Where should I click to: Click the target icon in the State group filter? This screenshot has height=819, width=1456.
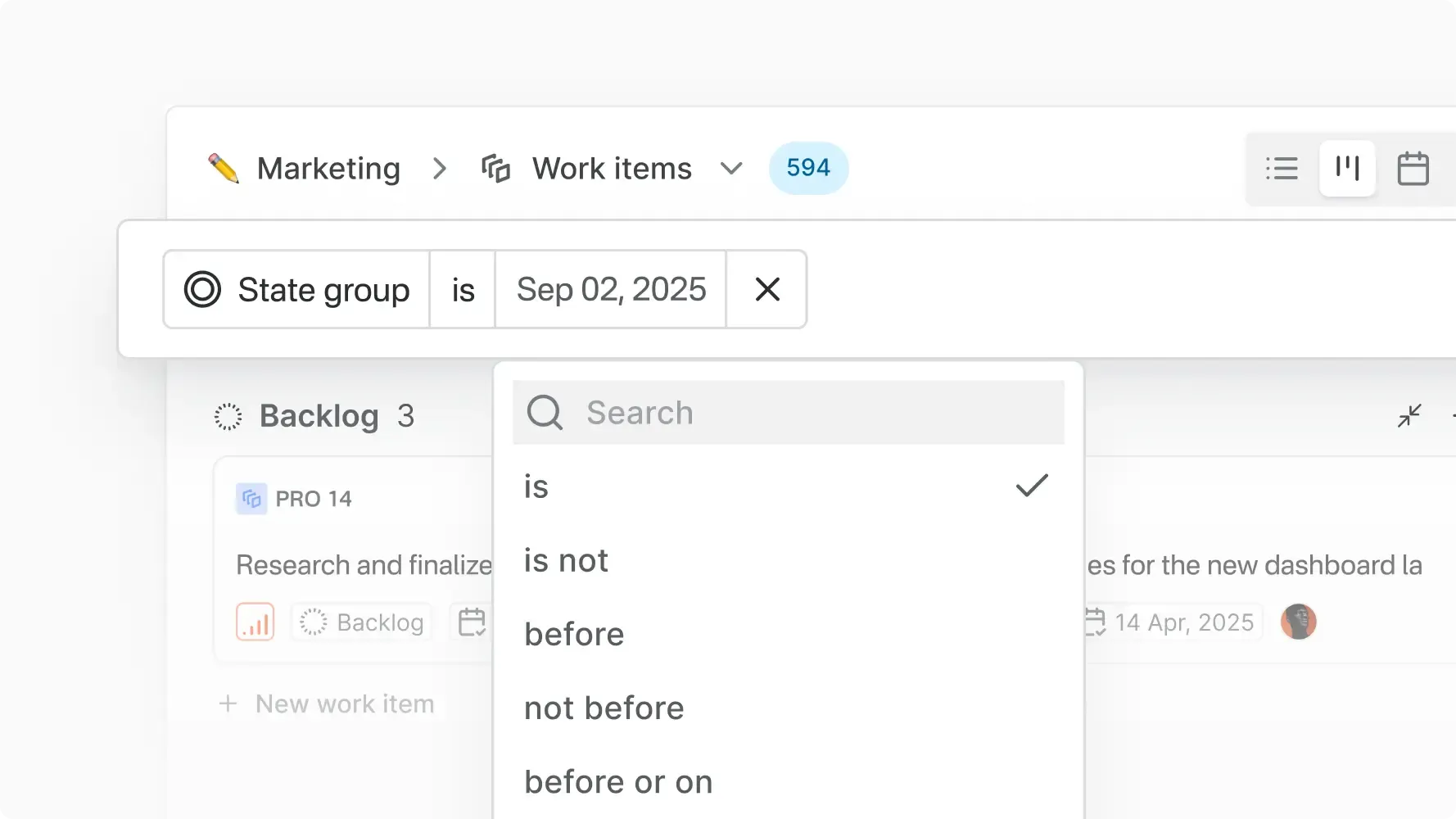pos(202,289)
